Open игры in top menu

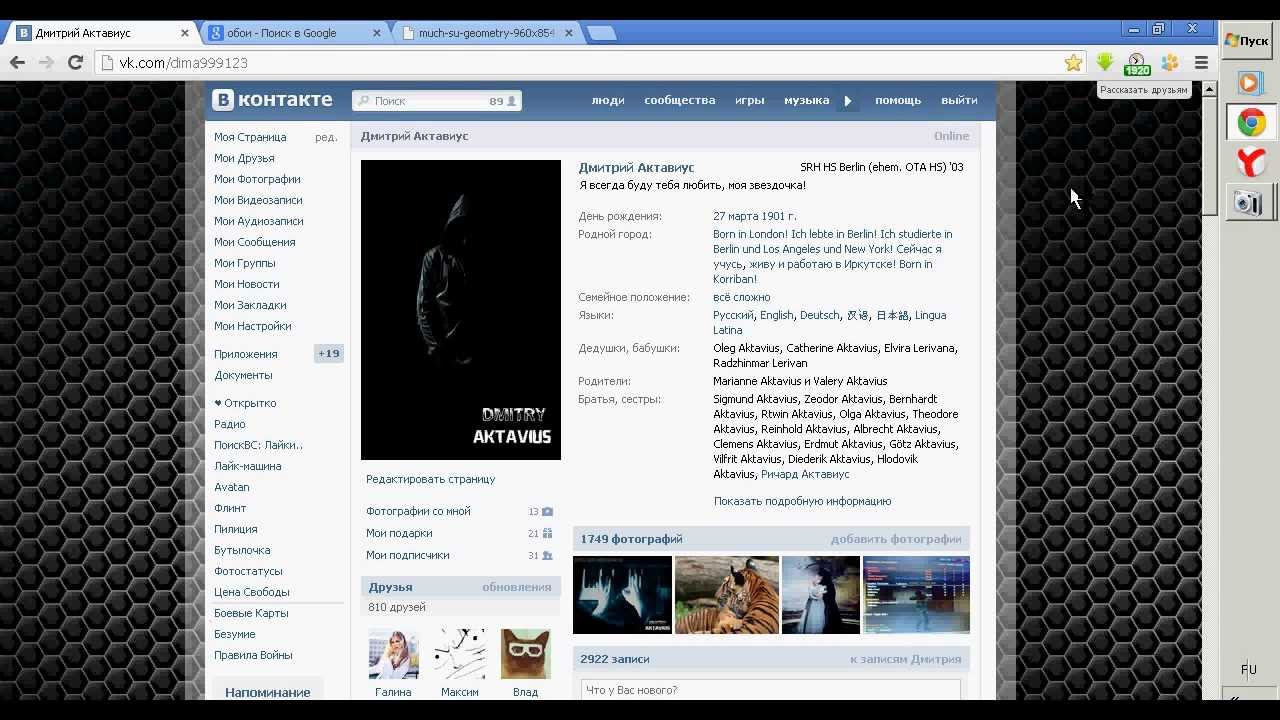750,100
